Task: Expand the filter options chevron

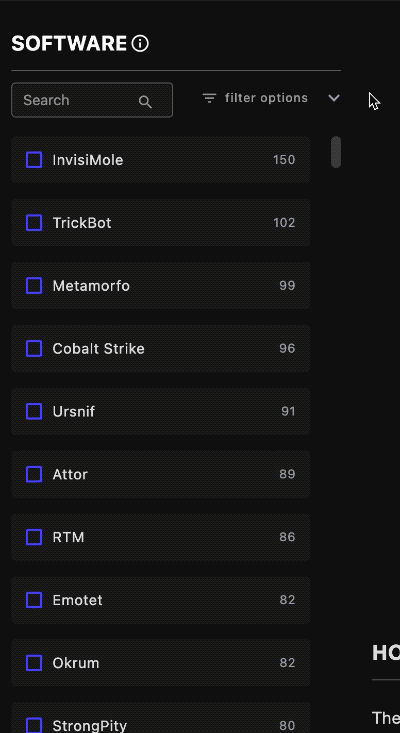Action: [334, 98]
